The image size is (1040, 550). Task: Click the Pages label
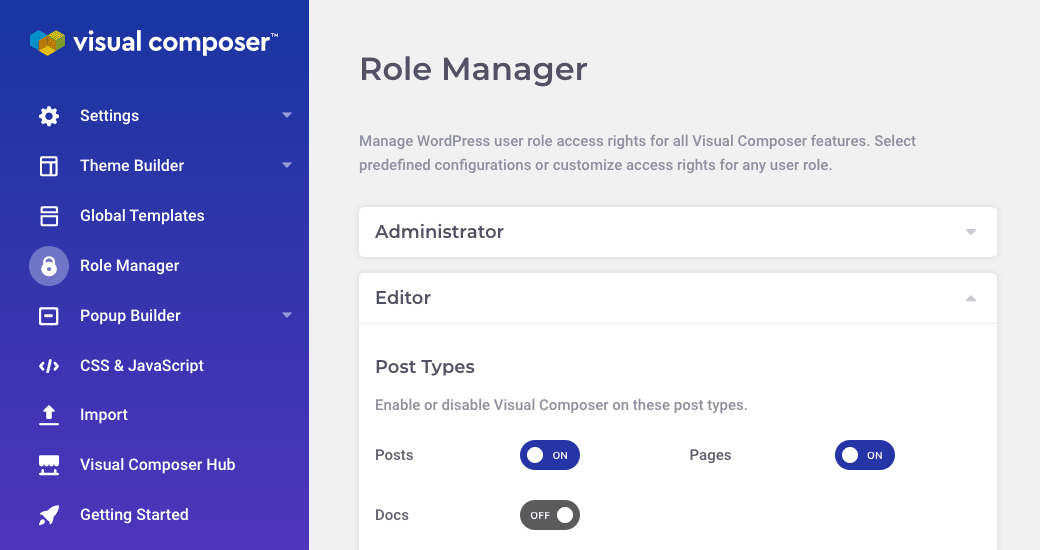point(710,455)
